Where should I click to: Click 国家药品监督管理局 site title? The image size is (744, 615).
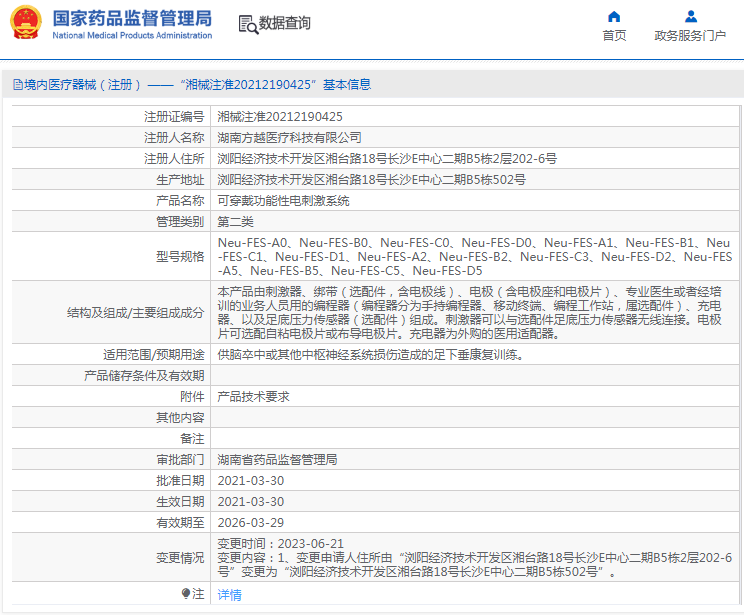(x=132, y=19)
